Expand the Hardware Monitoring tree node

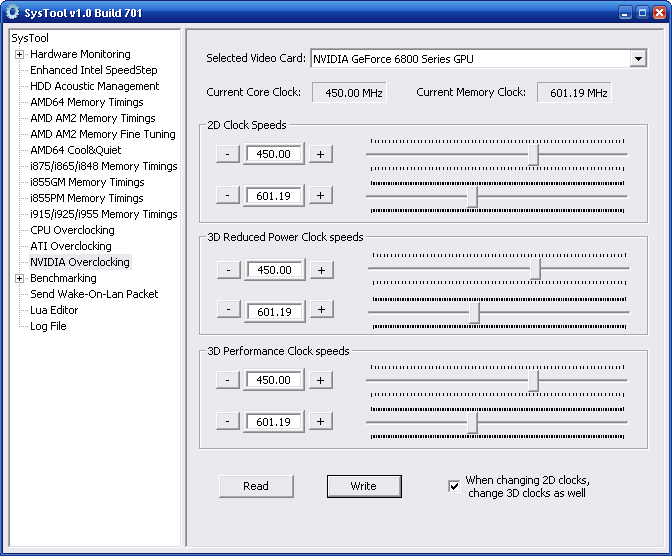(19, 54)
